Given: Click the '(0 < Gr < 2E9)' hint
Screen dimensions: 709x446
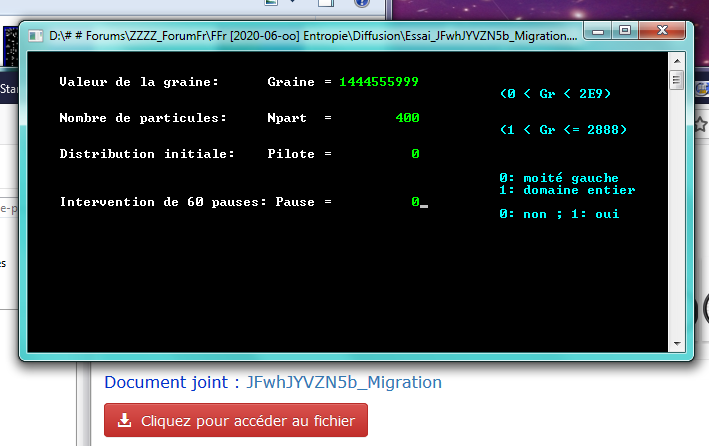Looking at the screenshot, I should click(555, 94).
